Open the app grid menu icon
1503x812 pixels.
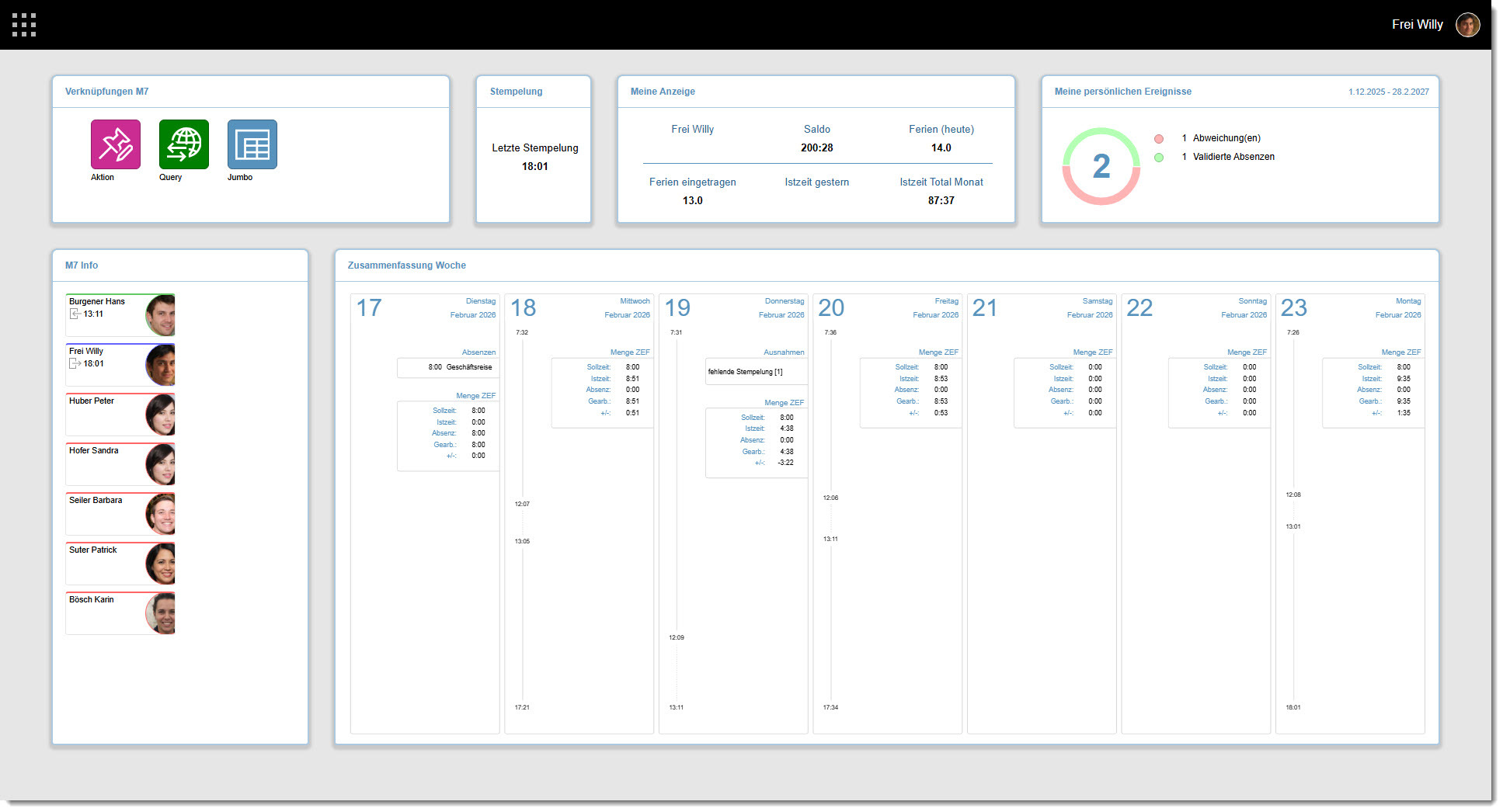point(24,25)
